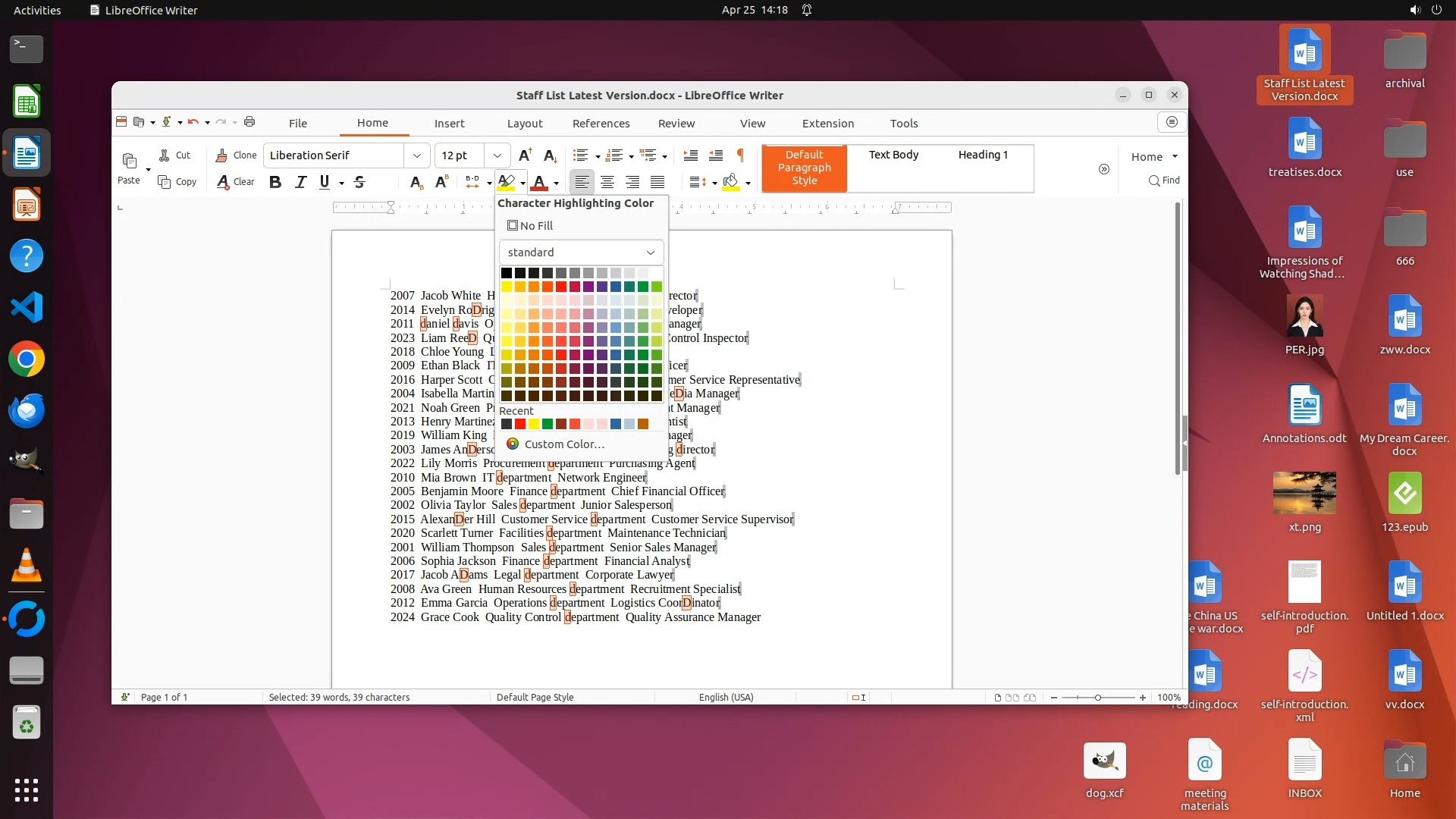Toggle formatting marks pilcrow icon
Viewport: 1456px width, 819px height.
740,155
